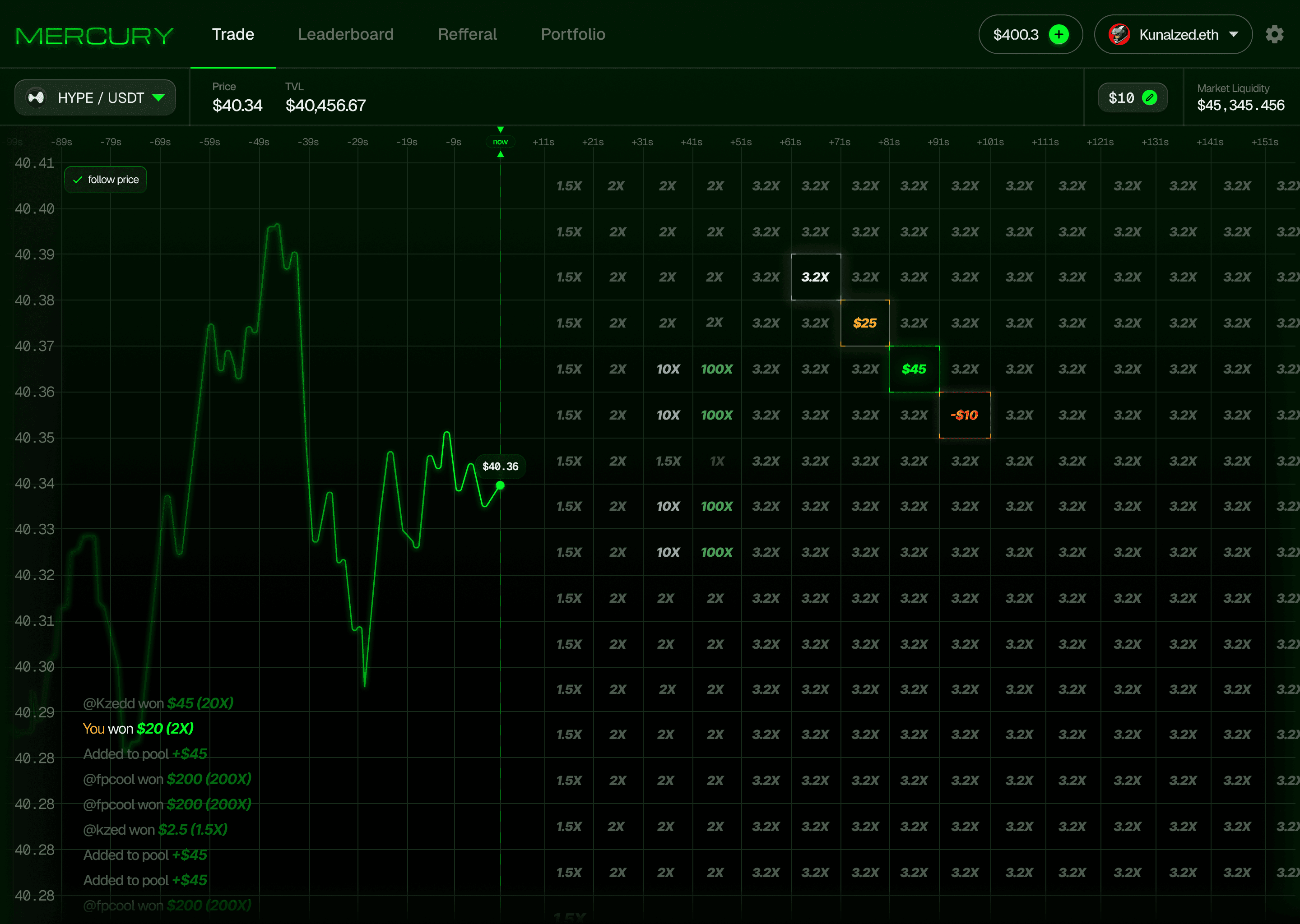This screenshot has height=924, width=1300.
Task: Click the HYPE token logo icon
Action: point(37,98)
